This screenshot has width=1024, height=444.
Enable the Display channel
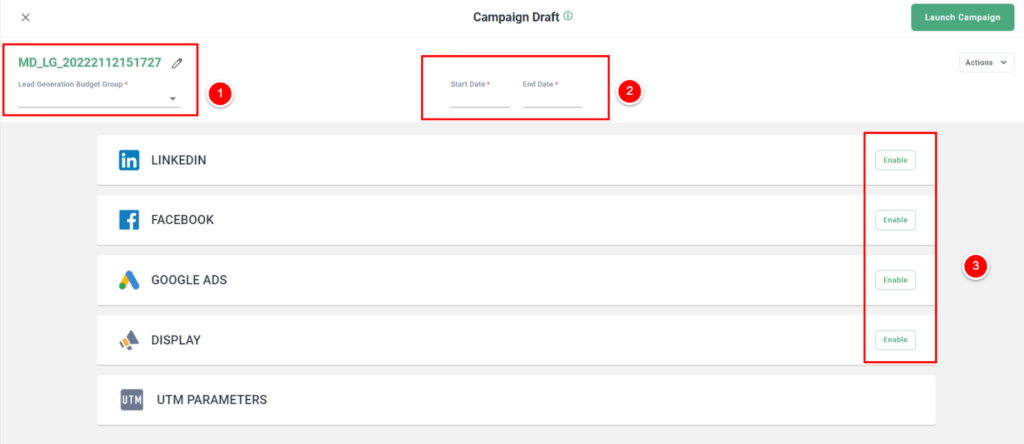coord(895,340)
